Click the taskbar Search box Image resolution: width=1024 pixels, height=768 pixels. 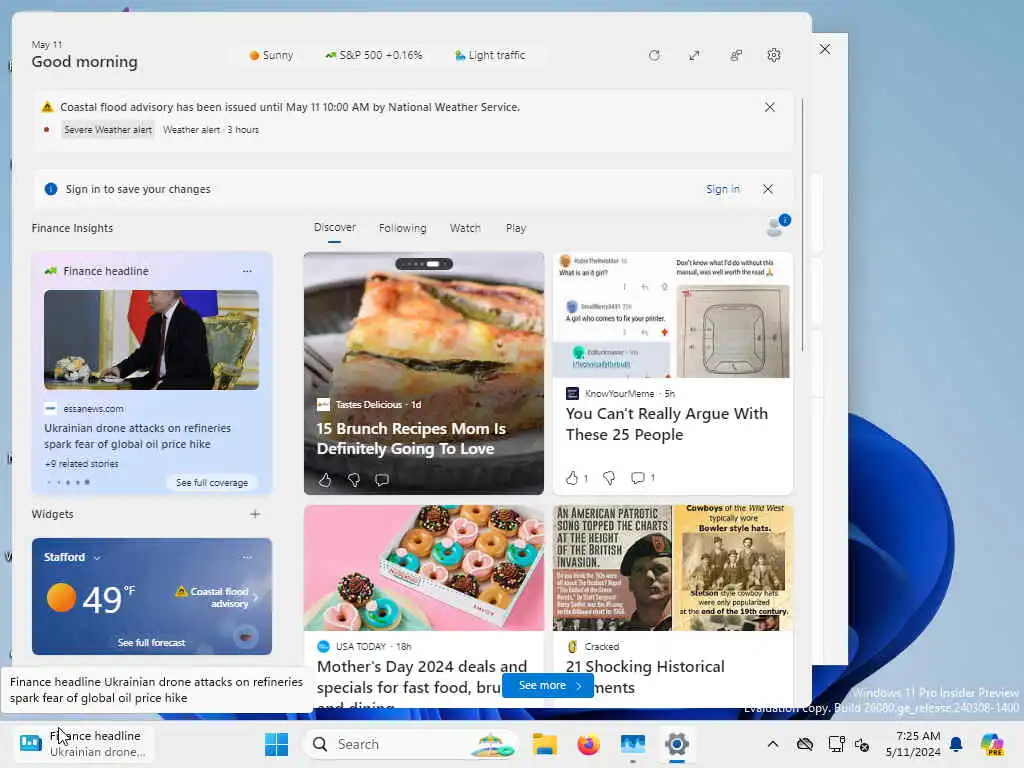(x=411, y=744)
